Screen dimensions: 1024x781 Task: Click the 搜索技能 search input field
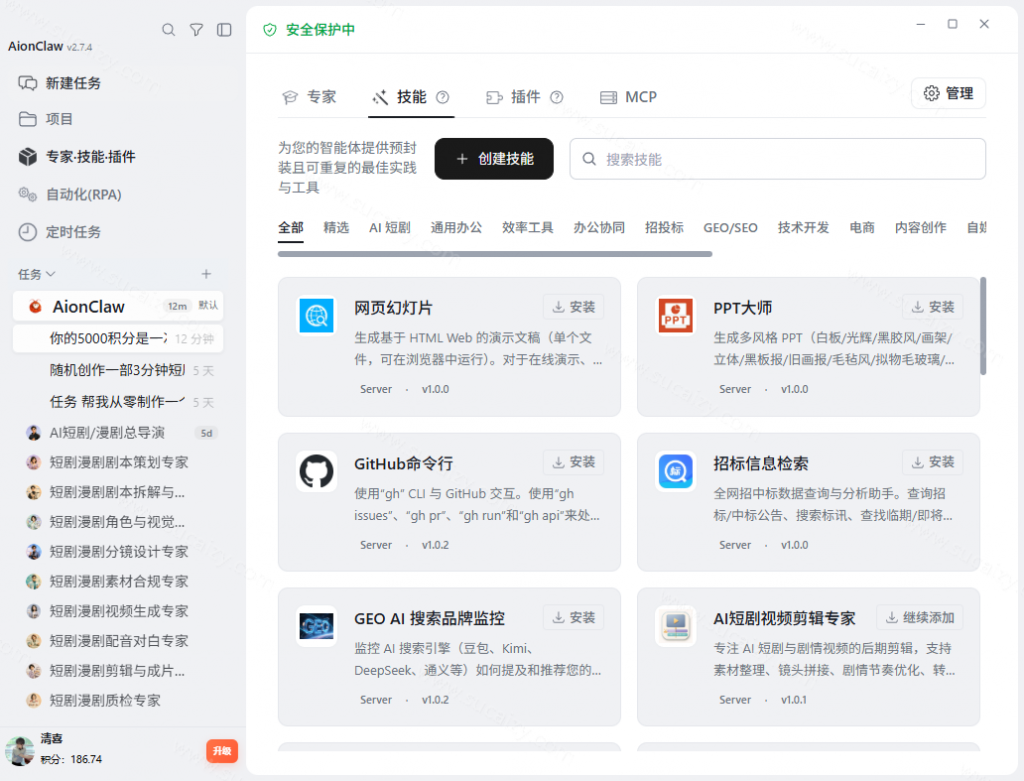pos(777,159)
